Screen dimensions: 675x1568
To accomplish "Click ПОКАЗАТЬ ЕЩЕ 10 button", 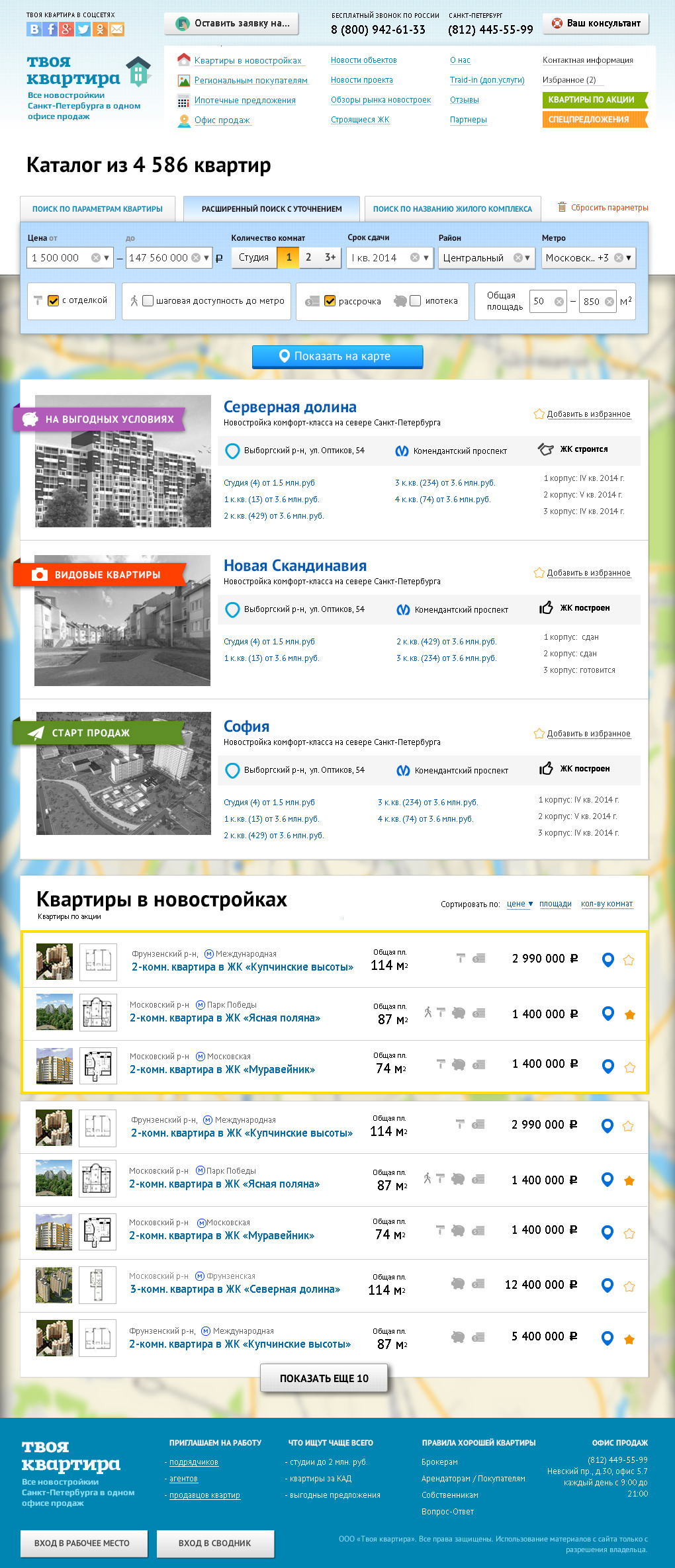I will (324, 1378).
